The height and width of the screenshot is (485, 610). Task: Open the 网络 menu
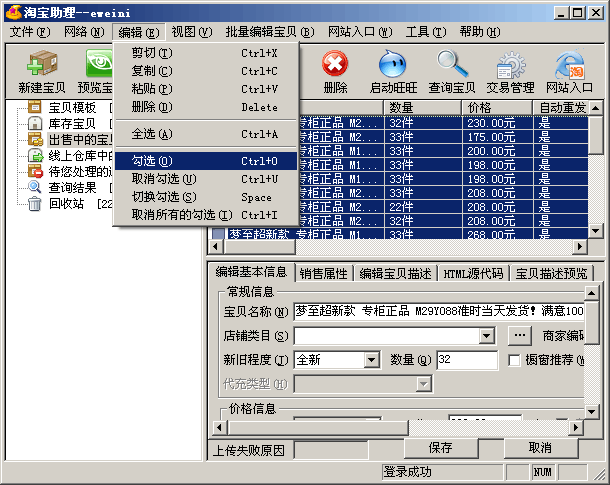[84, 32]
